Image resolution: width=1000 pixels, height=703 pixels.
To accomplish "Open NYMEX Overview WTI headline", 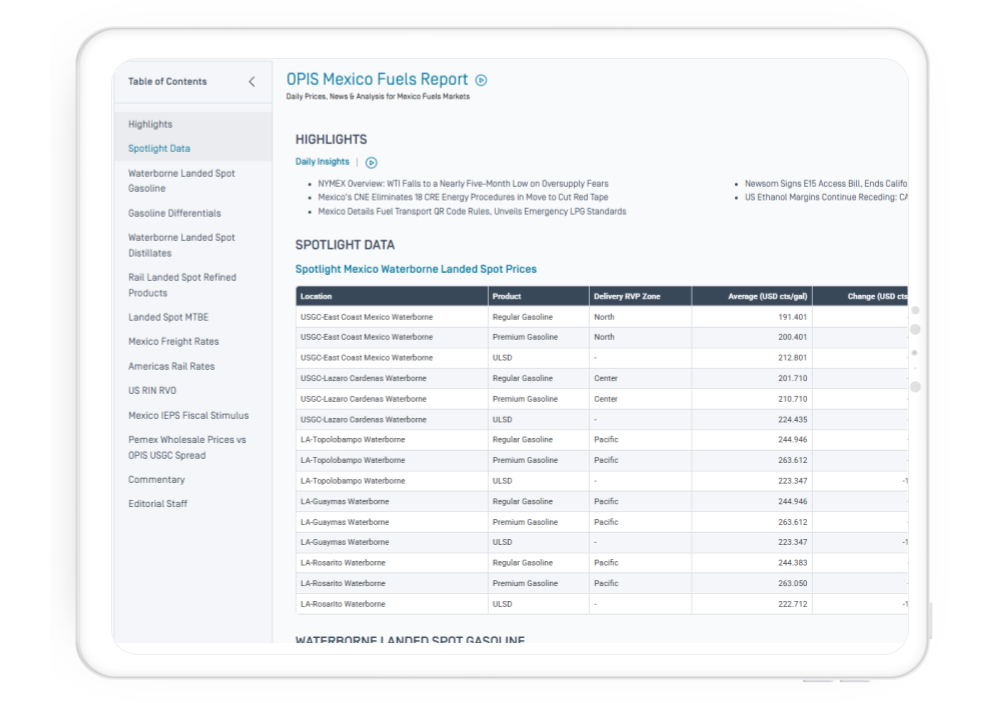I will [x=462, y=184].
